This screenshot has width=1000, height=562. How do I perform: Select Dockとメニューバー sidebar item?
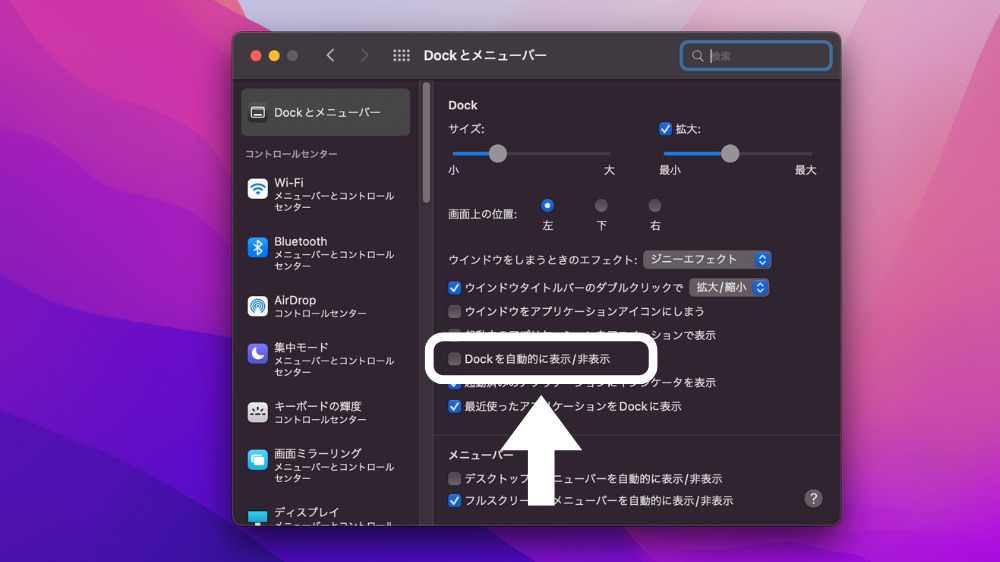pyautogui.click(x=325, y=112)
